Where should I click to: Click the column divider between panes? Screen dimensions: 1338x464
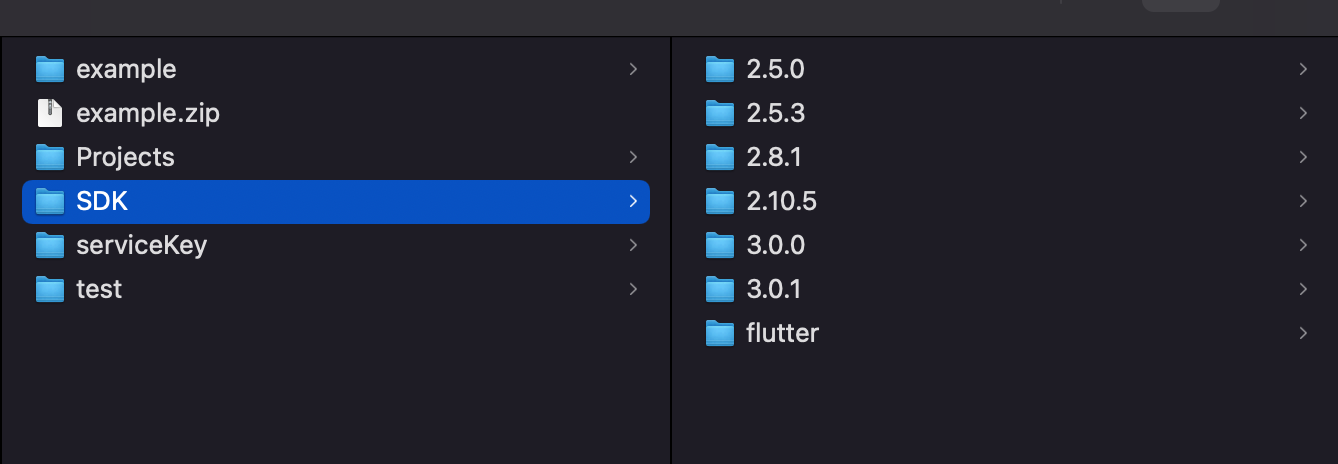pos(670,250)
